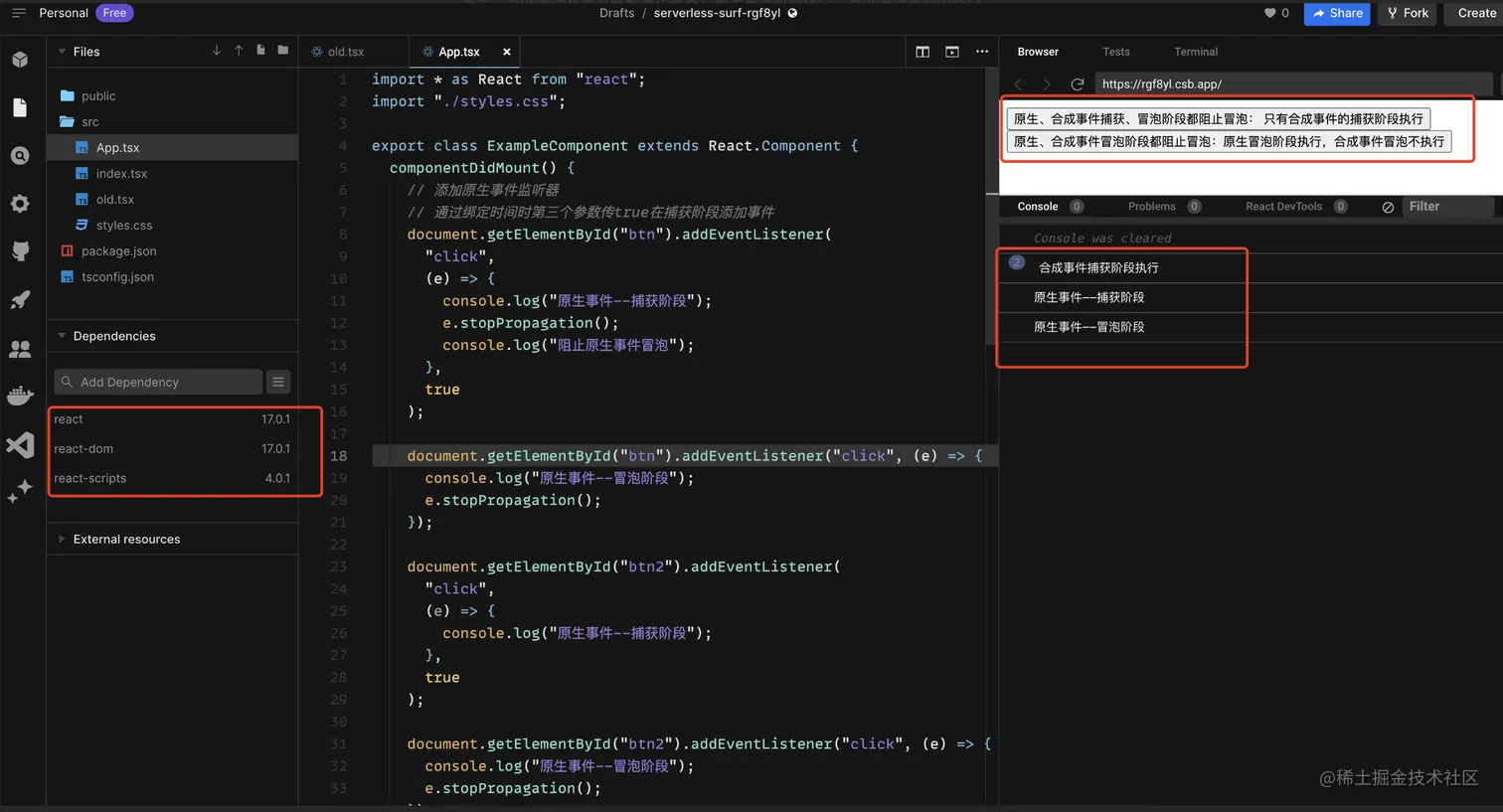Screen dimensions: 1503x812
Task: Click the Share button
Action: click(x=1337, y=13)
